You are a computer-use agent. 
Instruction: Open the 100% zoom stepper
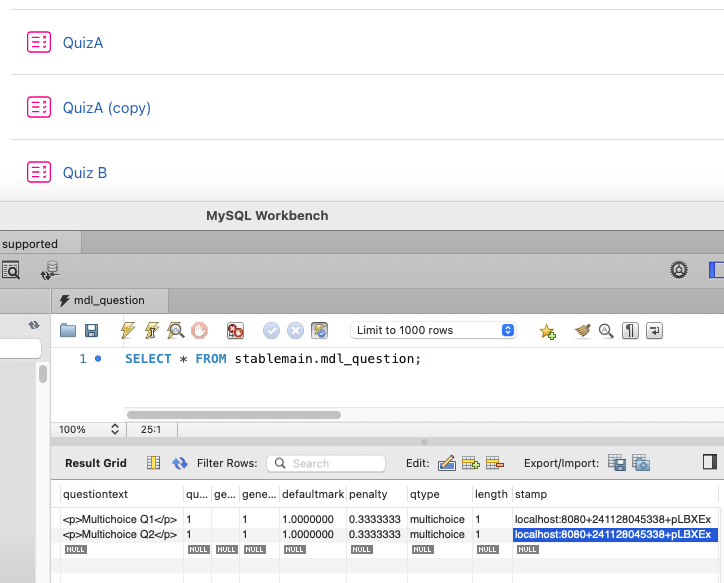tap(115, 429)
